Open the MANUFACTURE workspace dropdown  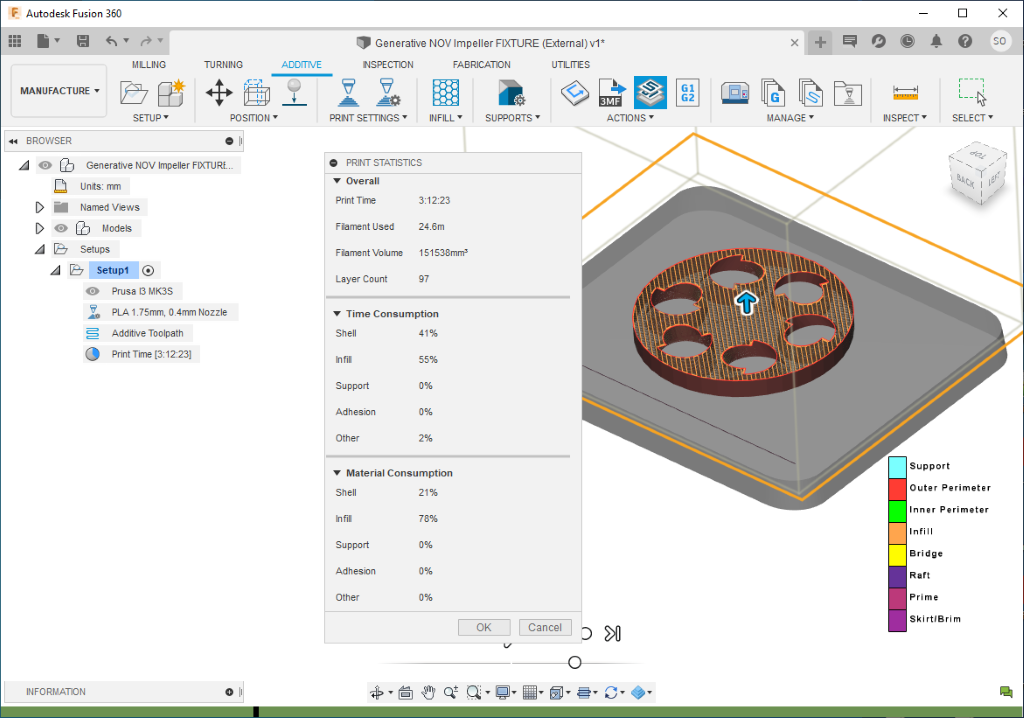pyautogui.click(x=59, y=91)
